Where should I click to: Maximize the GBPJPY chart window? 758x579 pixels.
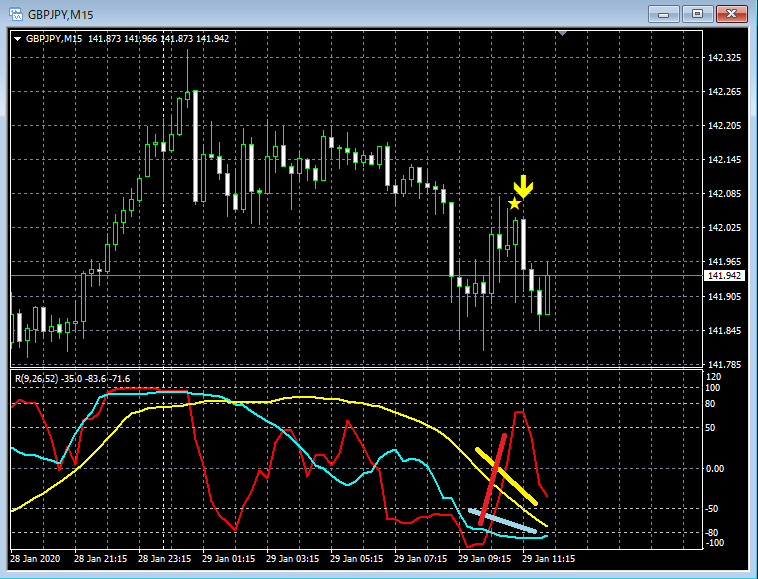[x=697, y=14]
